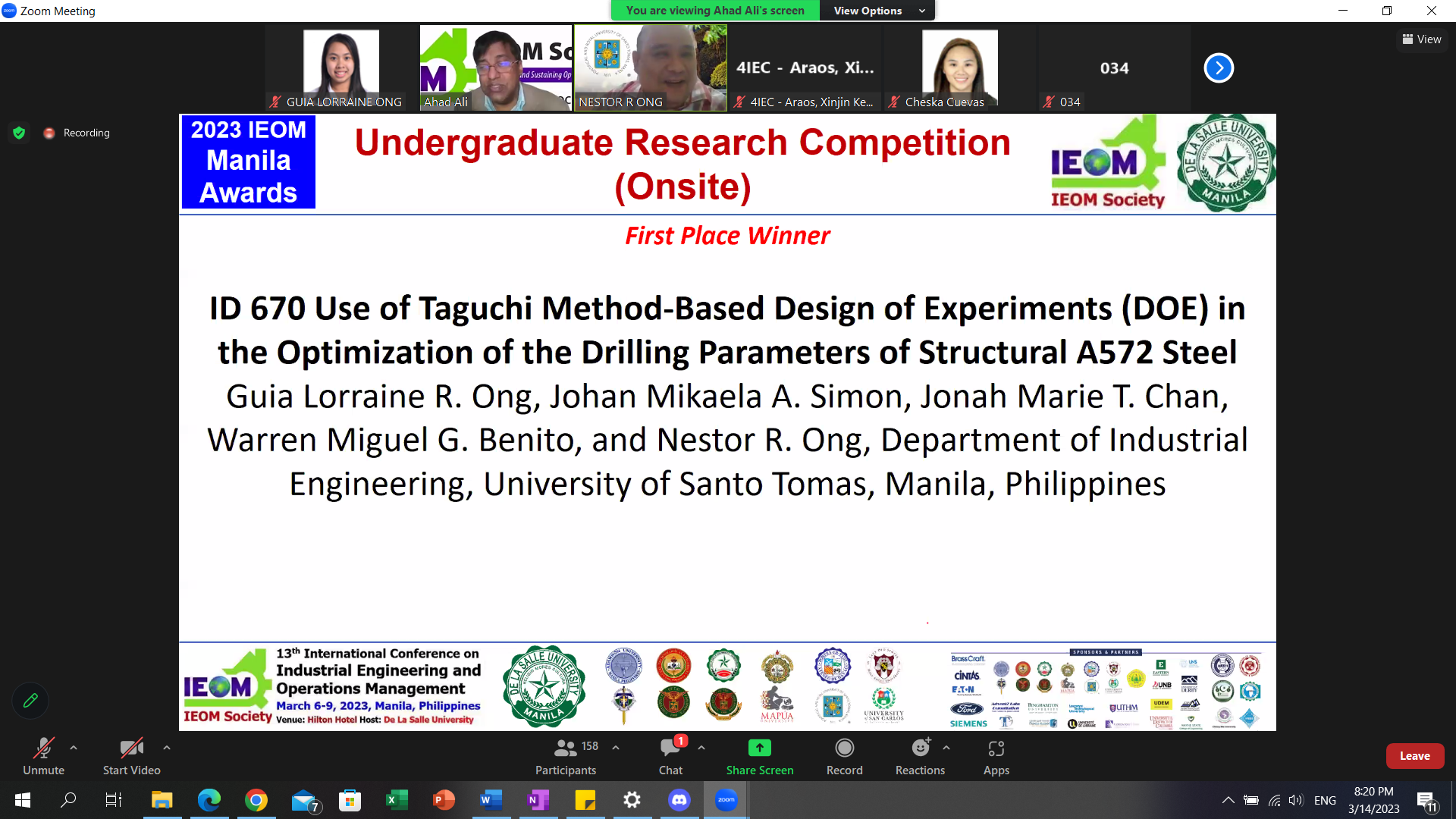
Task: Open the Windows Start menu
Action: [23, 800]
